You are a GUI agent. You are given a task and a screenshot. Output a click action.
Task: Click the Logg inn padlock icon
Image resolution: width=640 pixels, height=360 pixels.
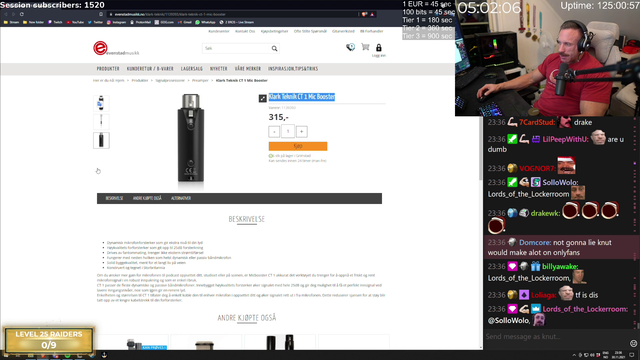(x=379, y=48)
